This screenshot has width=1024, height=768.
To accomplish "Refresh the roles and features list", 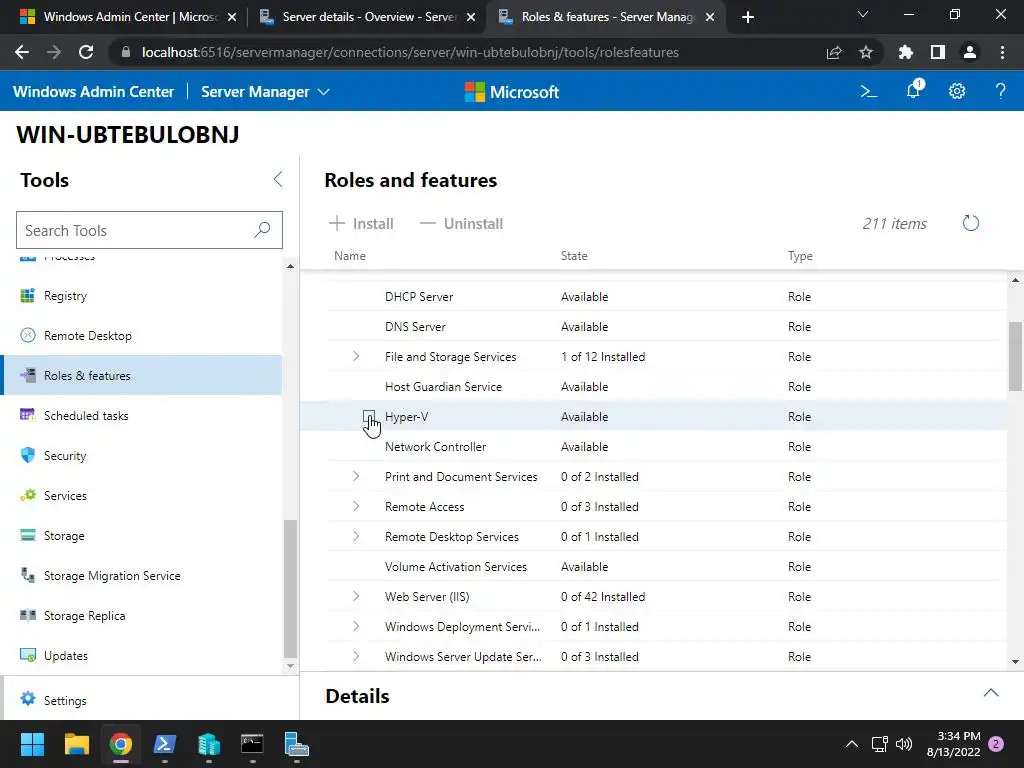I will pos(970,223).
